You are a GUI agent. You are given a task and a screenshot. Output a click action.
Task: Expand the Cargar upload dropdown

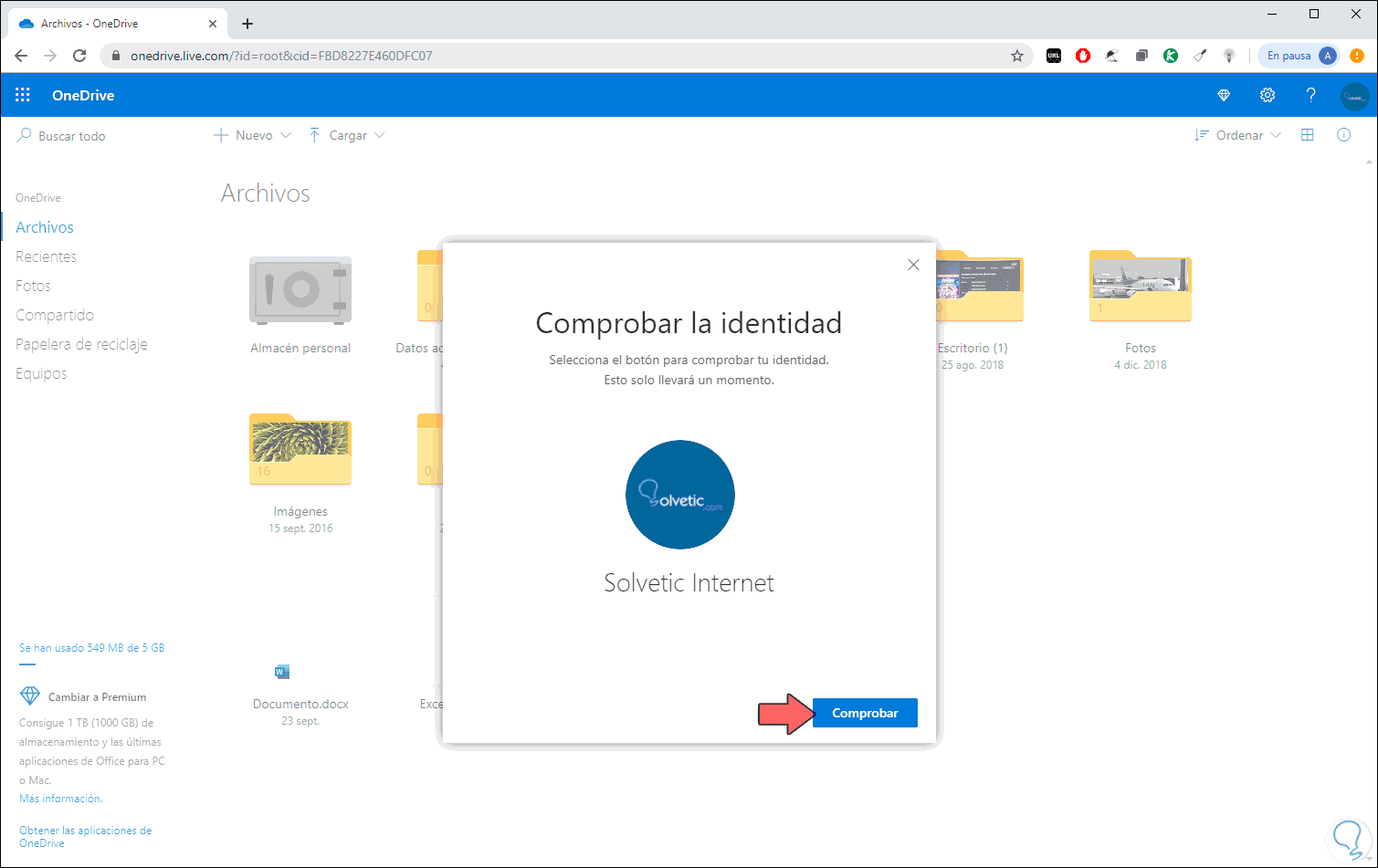(347, 135)
